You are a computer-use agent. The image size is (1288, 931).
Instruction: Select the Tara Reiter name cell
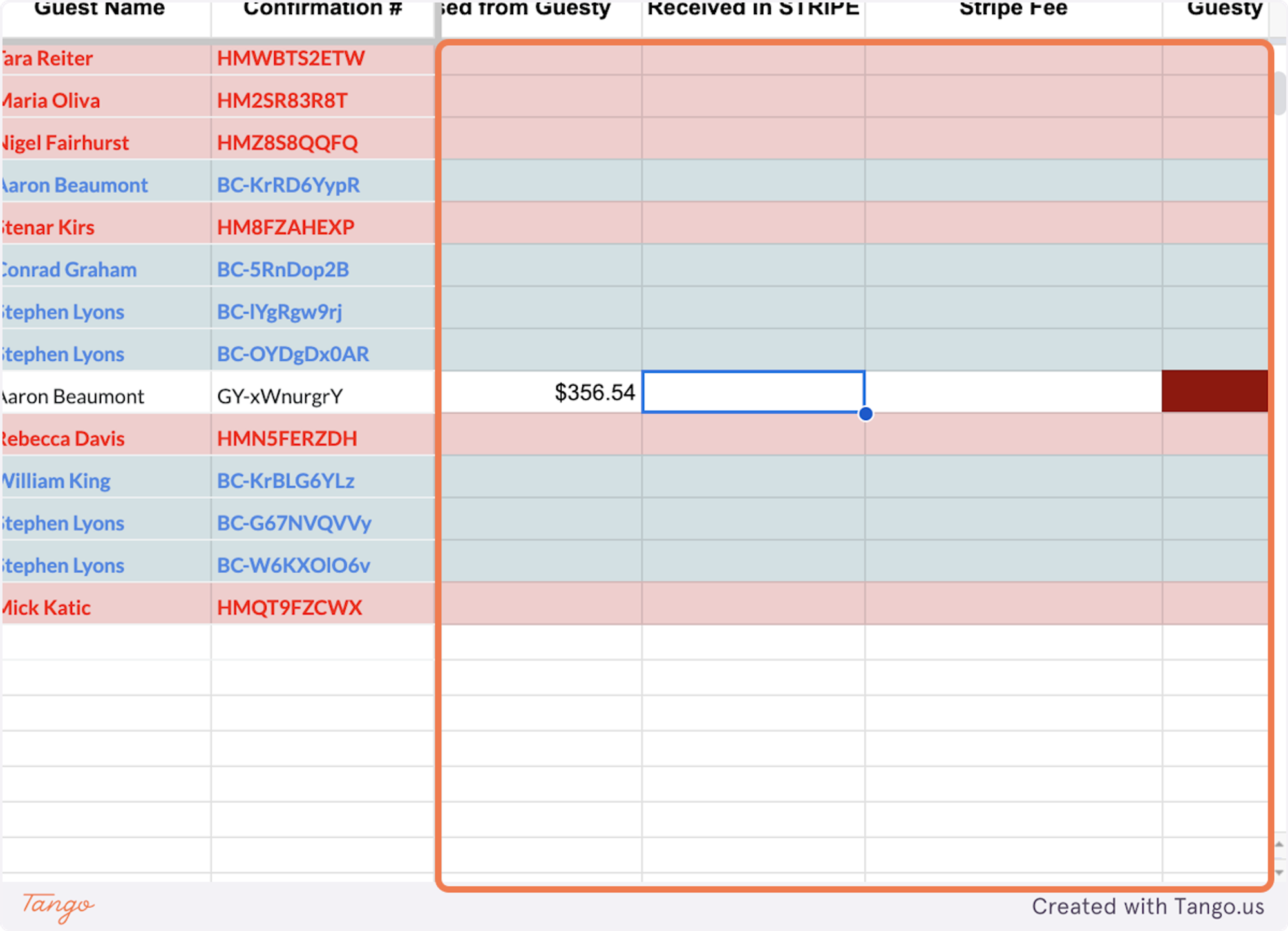point(106,59)
